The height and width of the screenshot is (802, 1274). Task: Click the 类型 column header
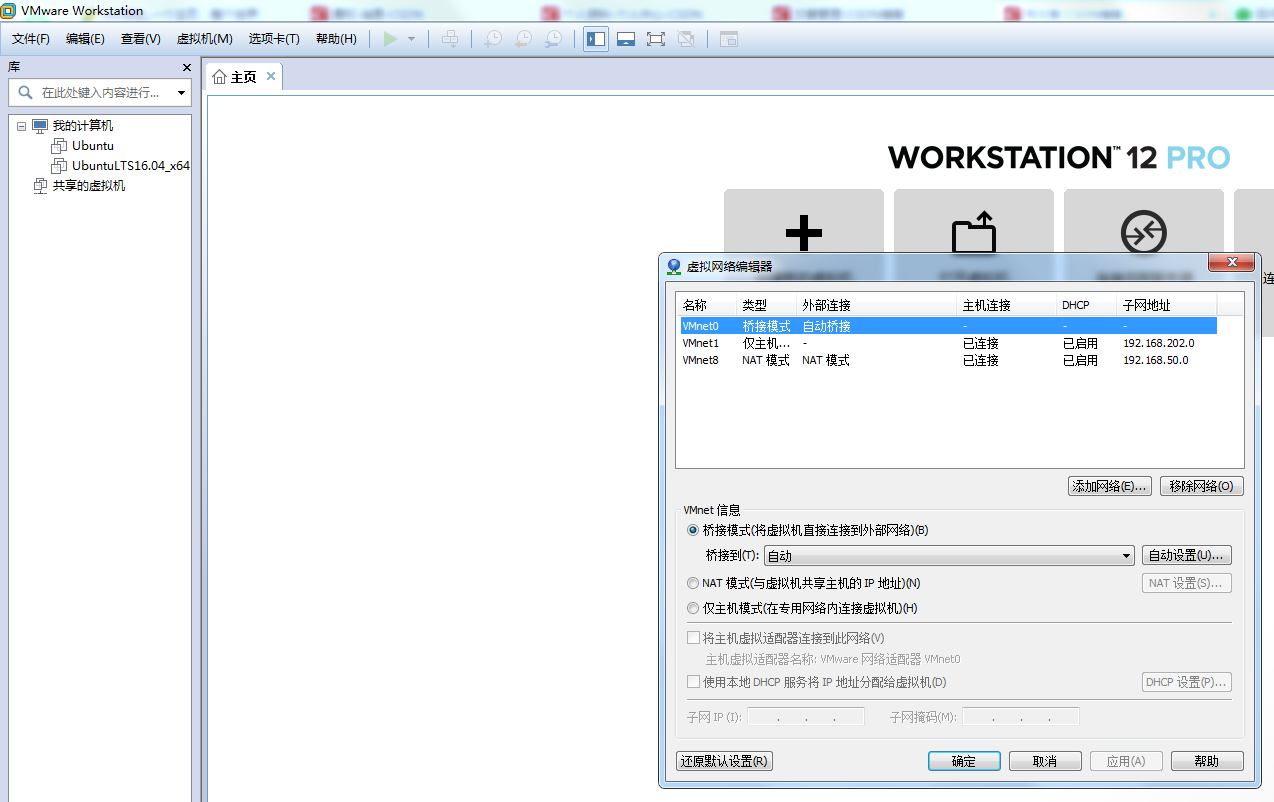(767, 305)
